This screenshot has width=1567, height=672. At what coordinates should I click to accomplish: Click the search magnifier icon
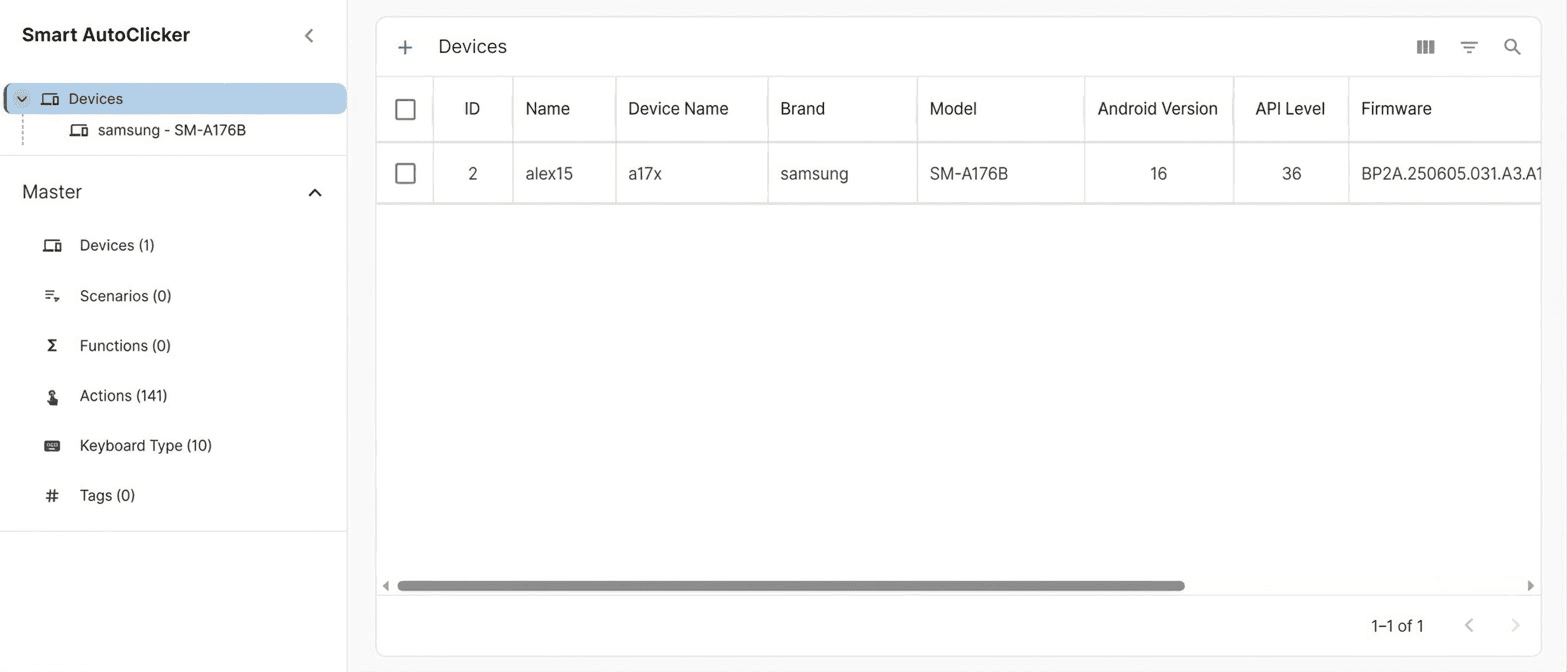pos(1513,47)
